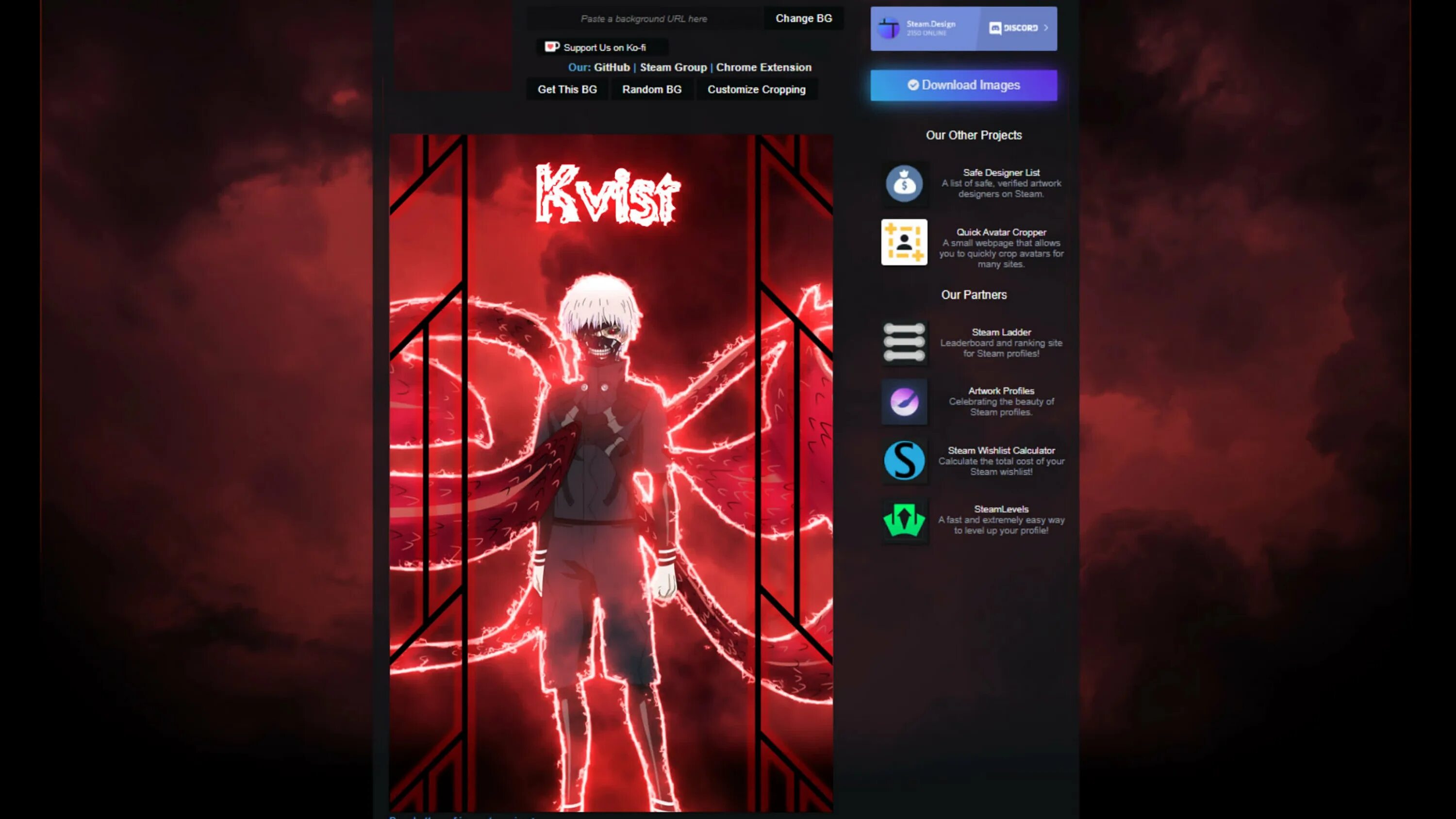Screen dimensions: 1456x819
Task: Click 'A list of safe, verified artwork' text
Action: (x=1001, y=189)
